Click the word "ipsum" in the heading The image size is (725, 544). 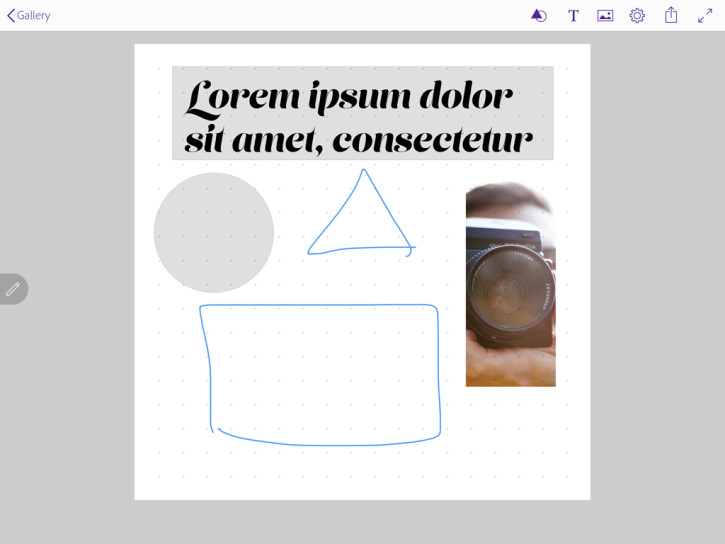[x=358, y=98]
